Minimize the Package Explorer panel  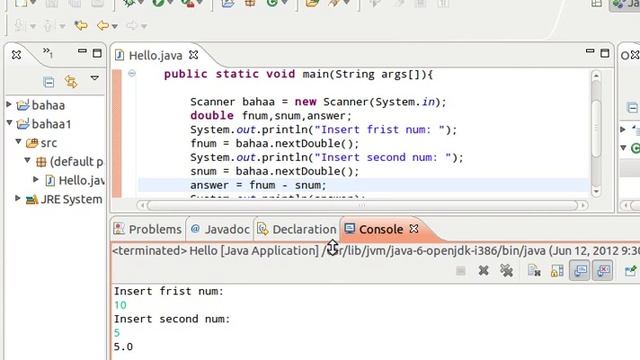tap(82, 51)
